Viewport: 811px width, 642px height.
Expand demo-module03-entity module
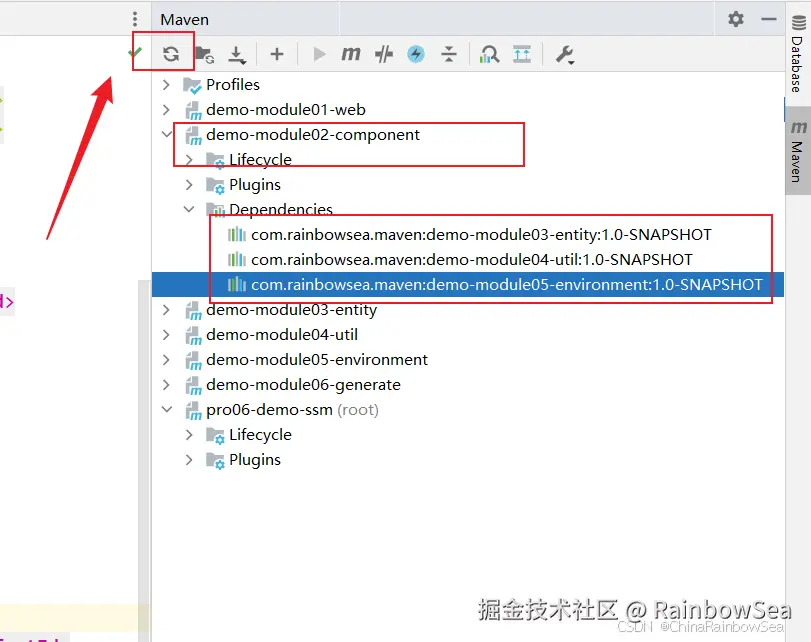(x=166, y=309)
